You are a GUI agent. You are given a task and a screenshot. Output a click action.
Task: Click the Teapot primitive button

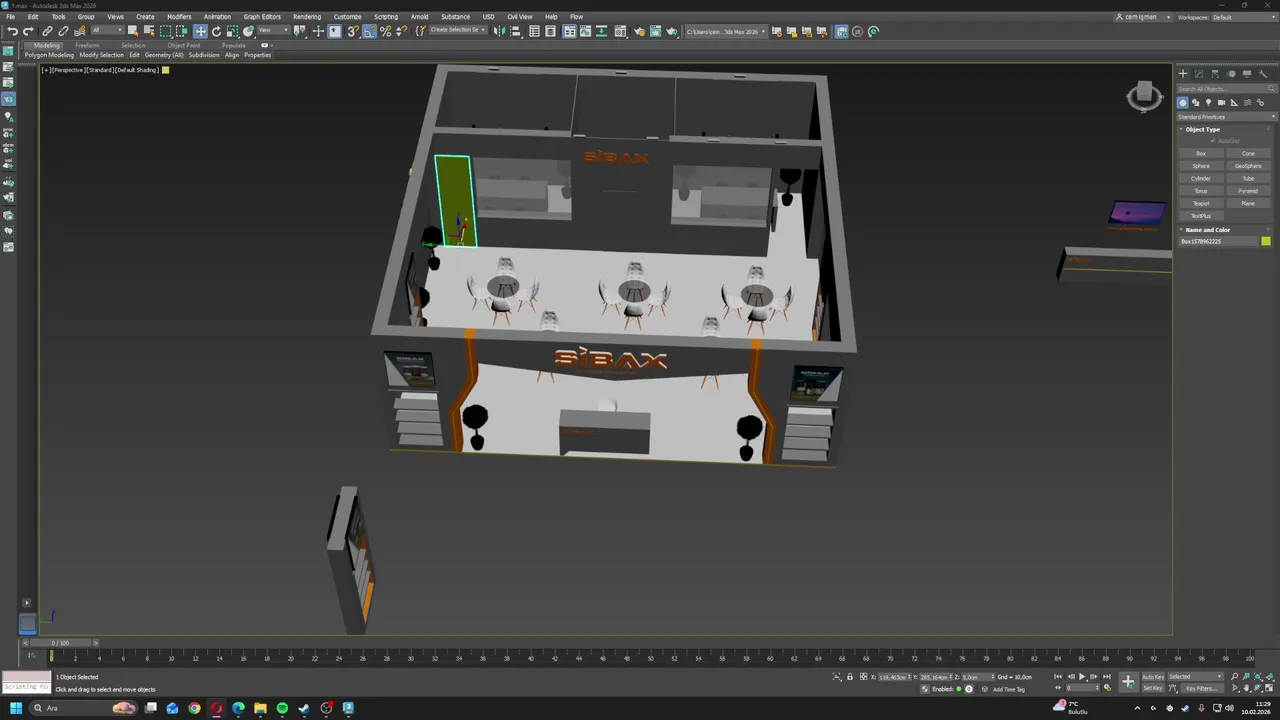[1201, 203]
